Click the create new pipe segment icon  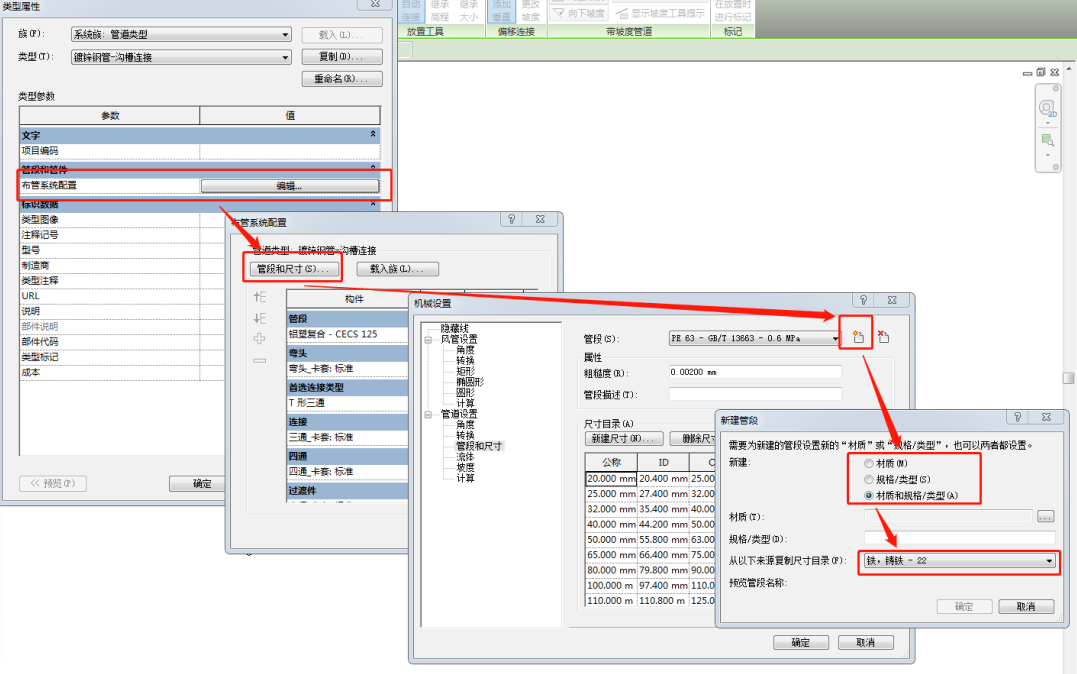pyautogui.click(x=858, y=337)
